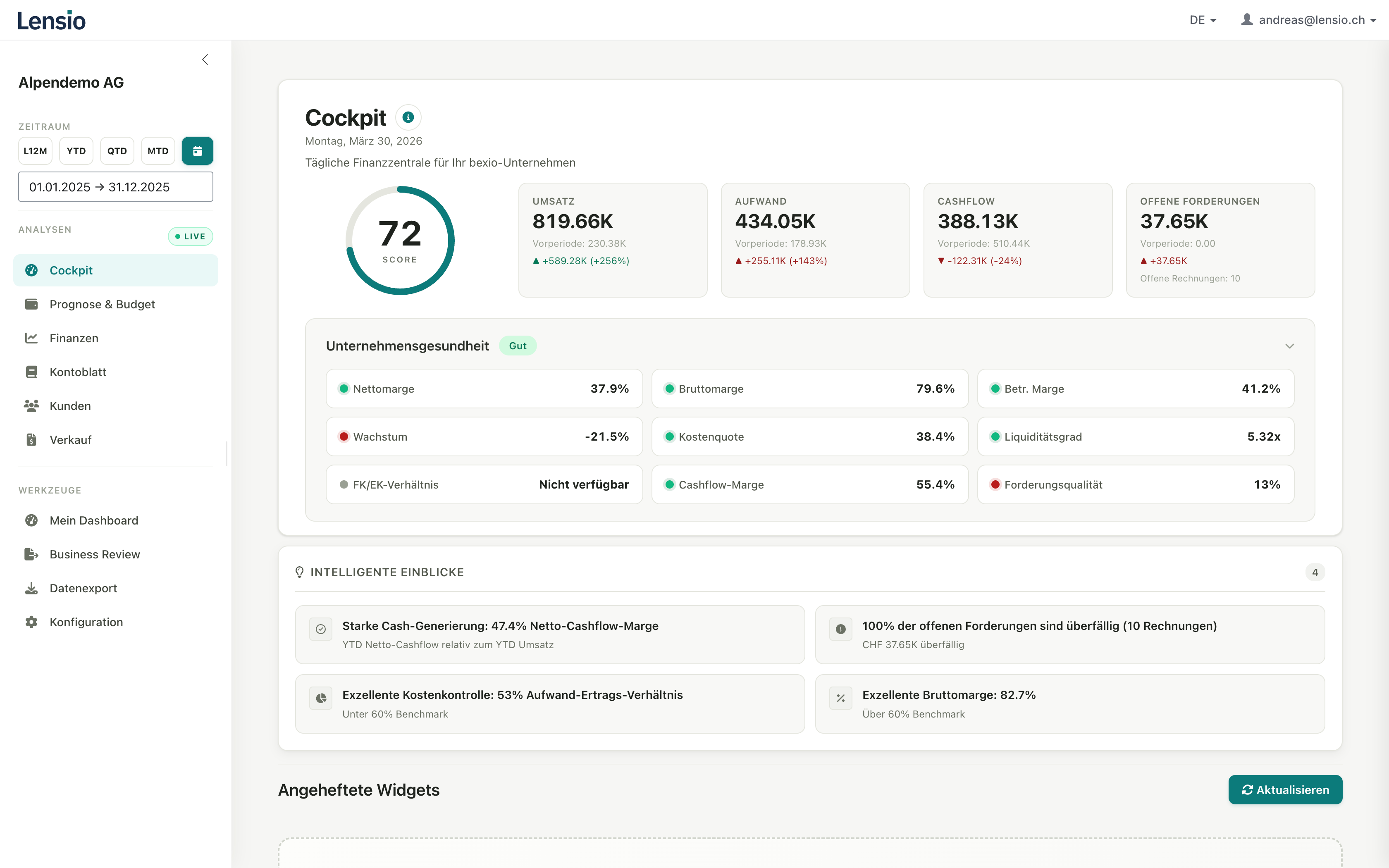Open Mein Dashboard
The width and height of the screenshot is (1389, 868).
[x=93, y=520]
